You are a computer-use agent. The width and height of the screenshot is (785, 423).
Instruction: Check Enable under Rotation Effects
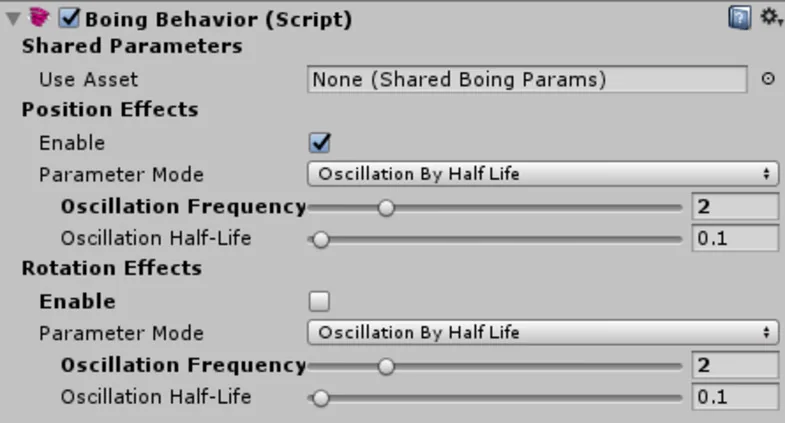click(x=320, y=301)
